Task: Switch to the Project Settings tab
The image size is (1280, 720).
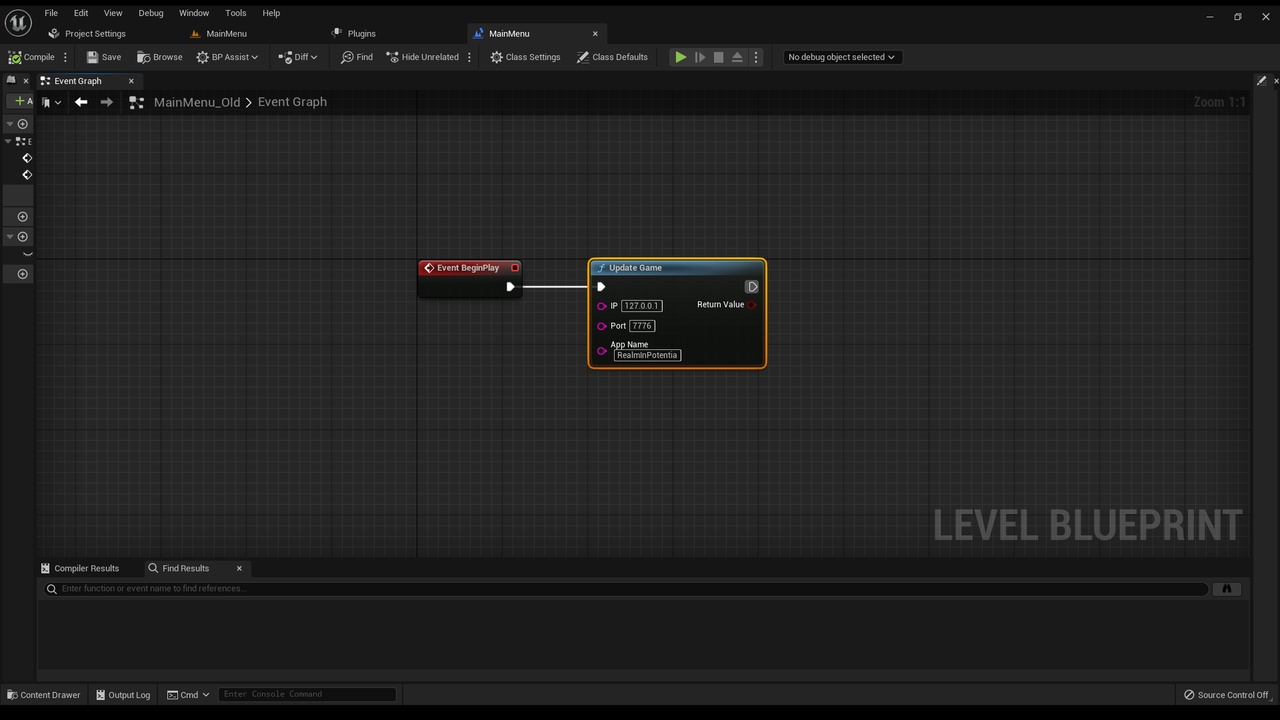Action: [87, 33]
